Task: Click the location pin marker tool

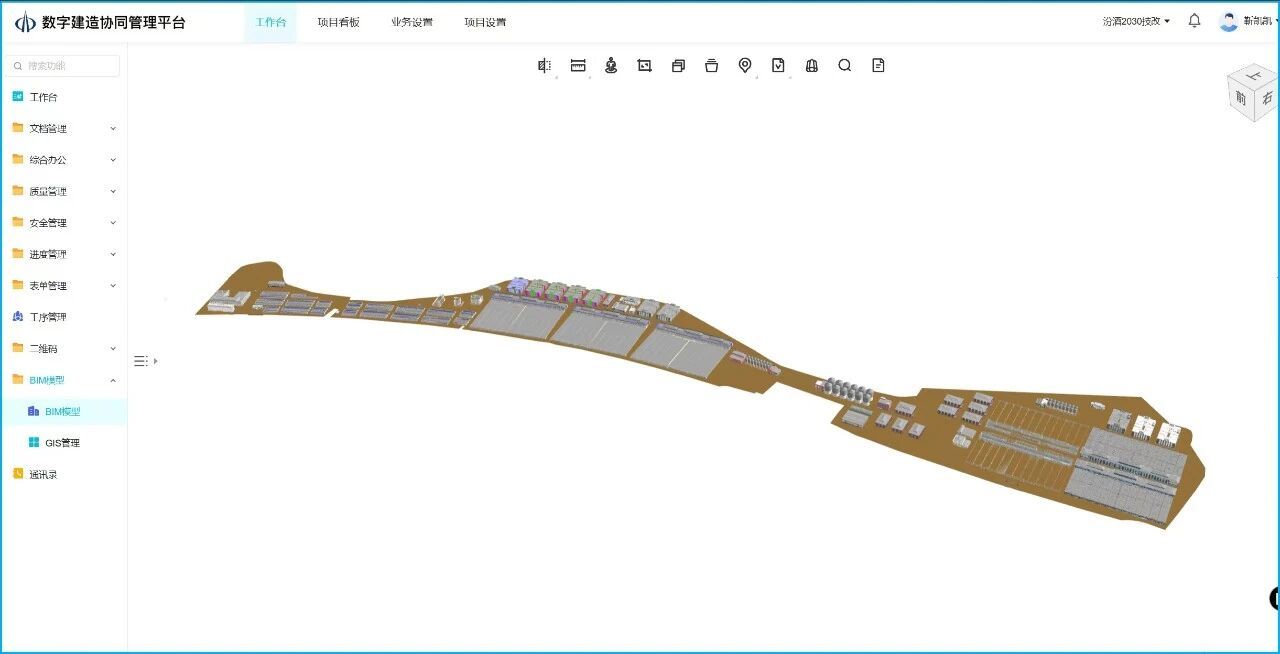Action: click(x=745, y=65)
